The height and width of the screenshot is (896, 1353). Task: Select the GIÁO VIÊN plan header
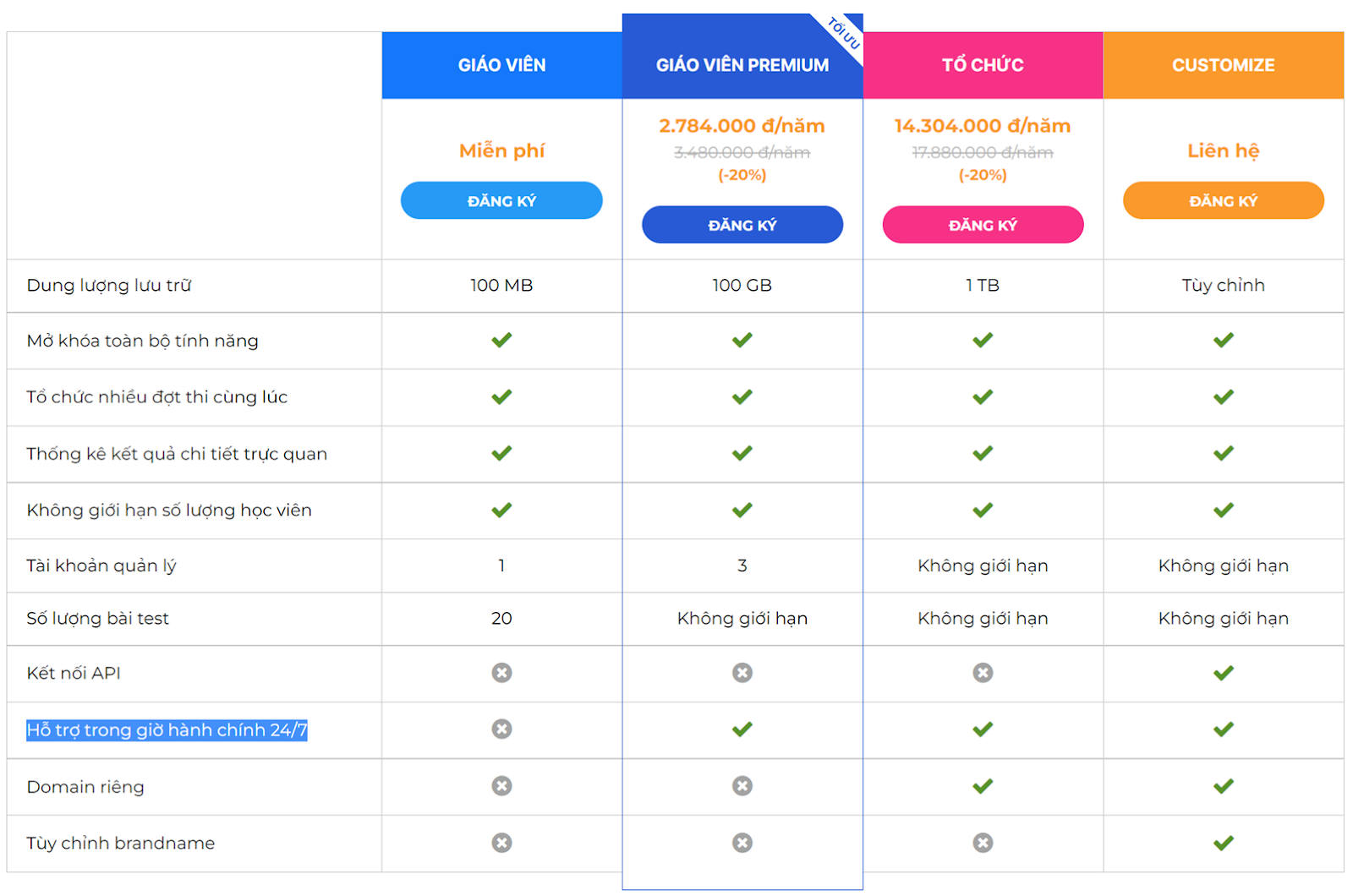click(x=502, y=65)
